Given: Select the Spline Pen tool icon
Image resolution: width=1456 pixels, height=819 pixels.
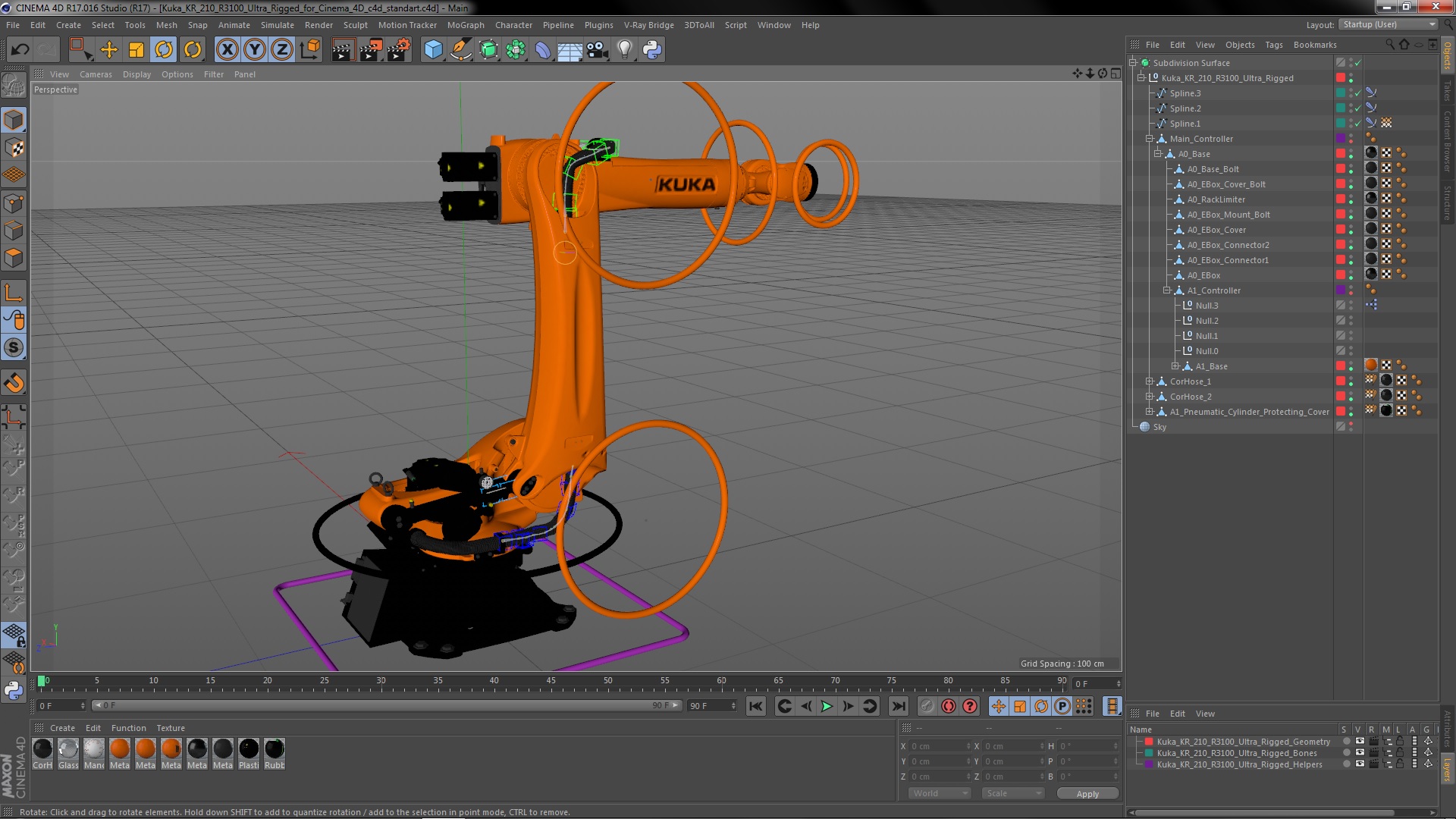Looking at the screenshot, I should [x=460, y=50].
